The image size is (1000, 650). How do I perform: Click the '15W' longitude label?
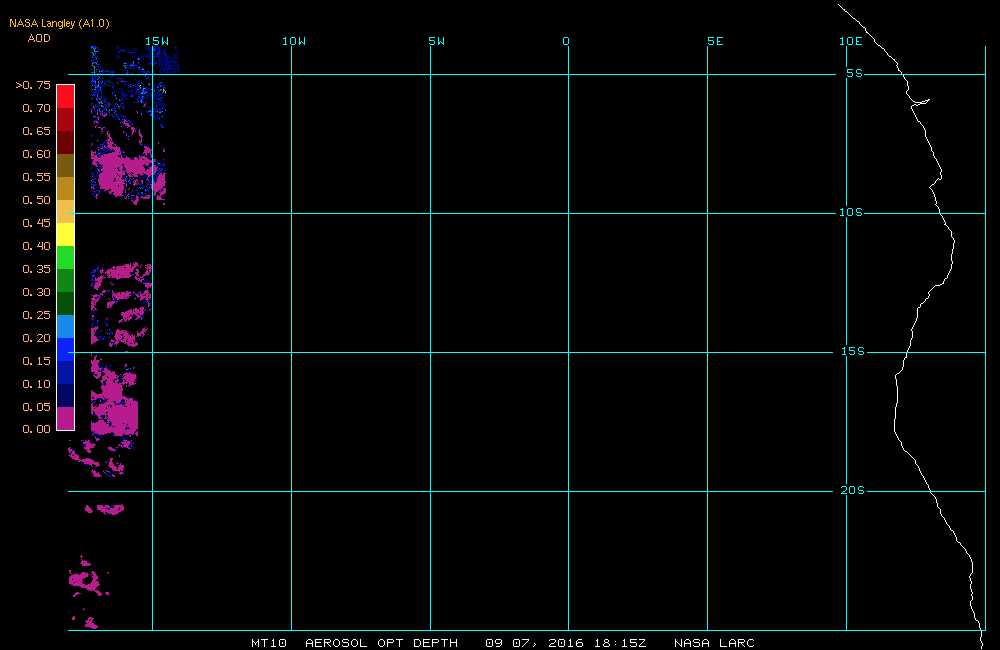click(157, 41)
